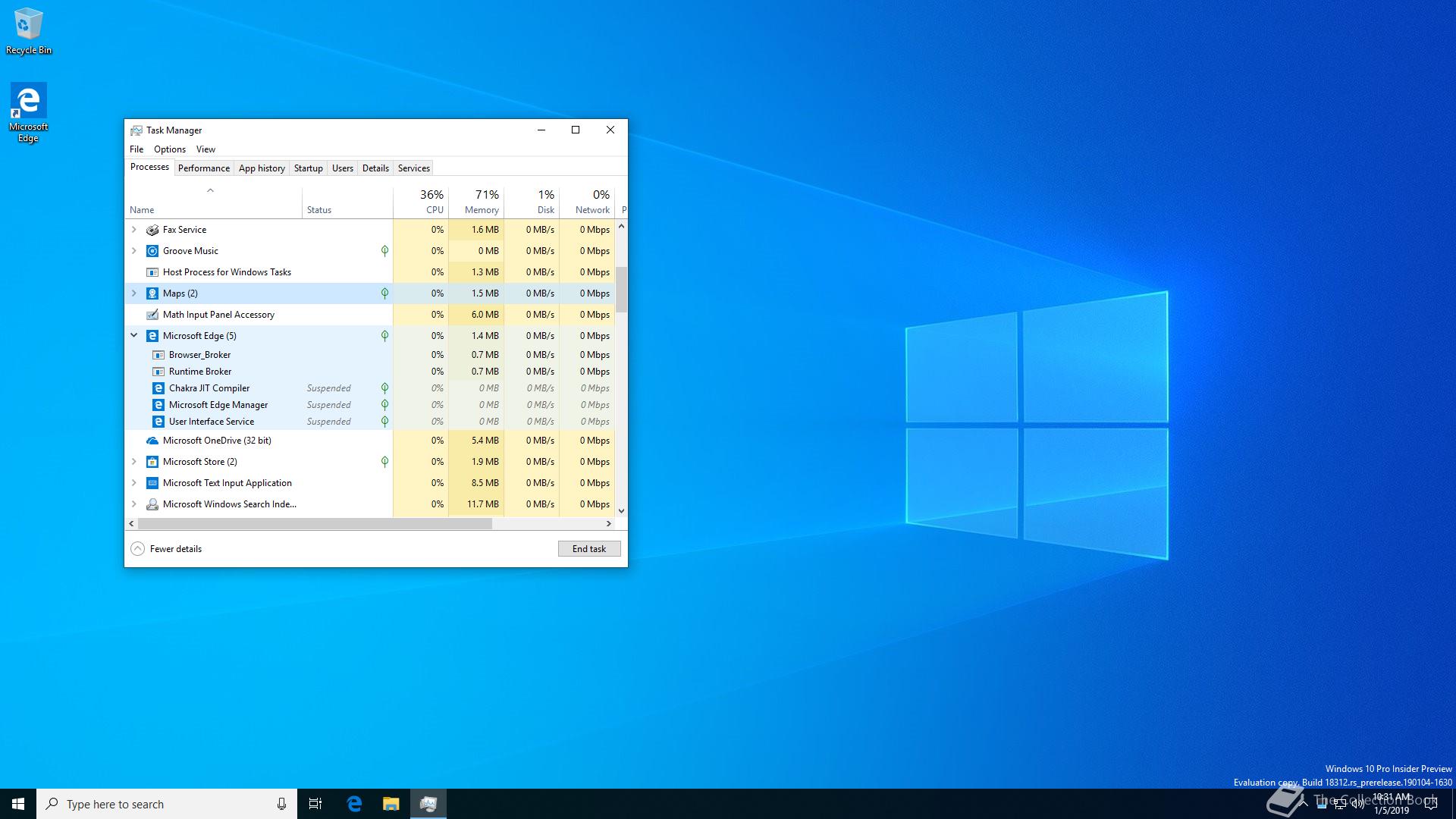Sort processes by the Disk column
The height and width of the screenshot is (819, 1456).
(x=532, y=202)
